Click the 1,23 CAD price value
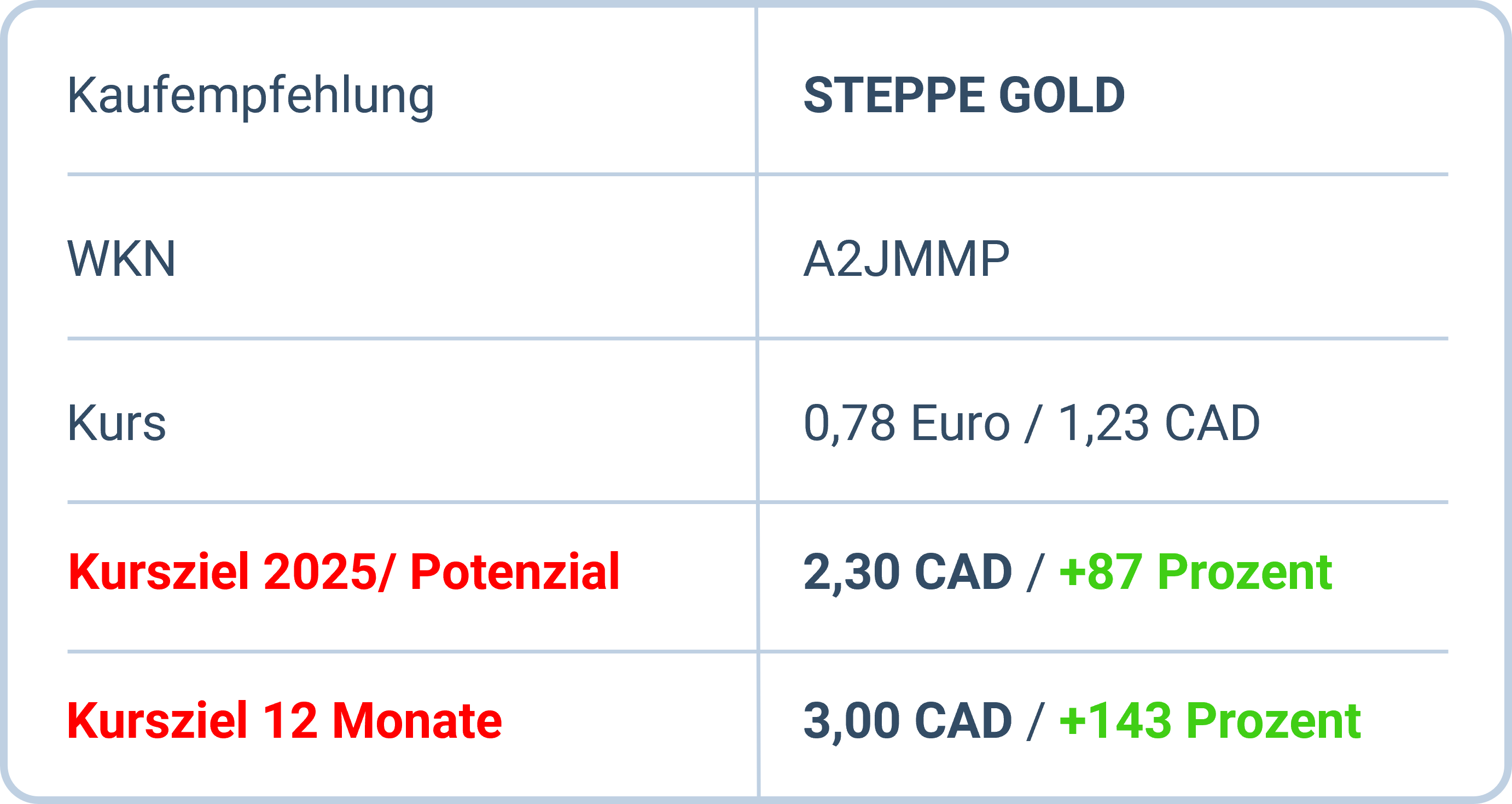Viewport: 1512px width, 804px height. (x=1159, y=423)
